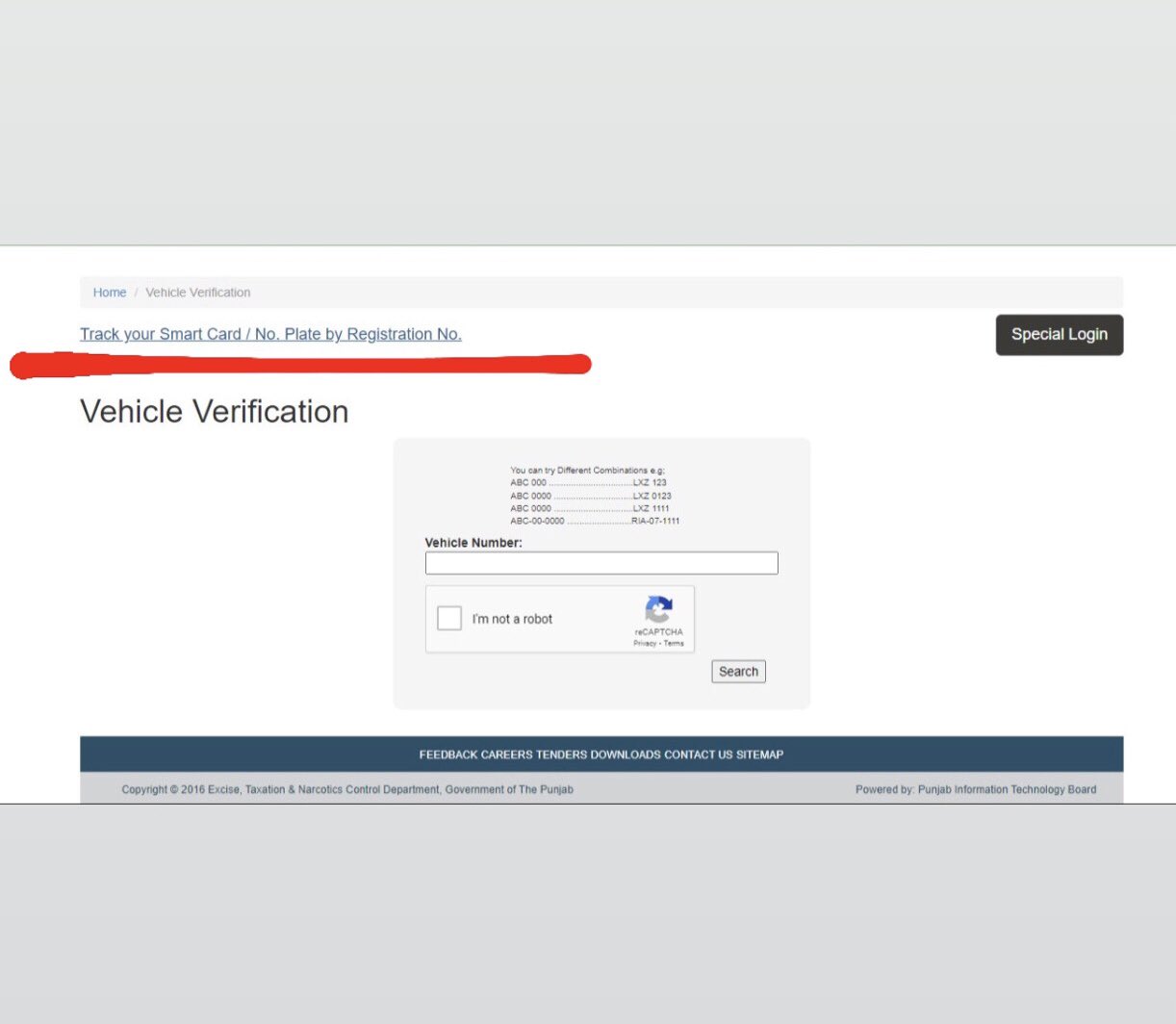1176x1024 pixels.
Task: Navigate Home via the breadcrumb link
Action: [110, 292]
